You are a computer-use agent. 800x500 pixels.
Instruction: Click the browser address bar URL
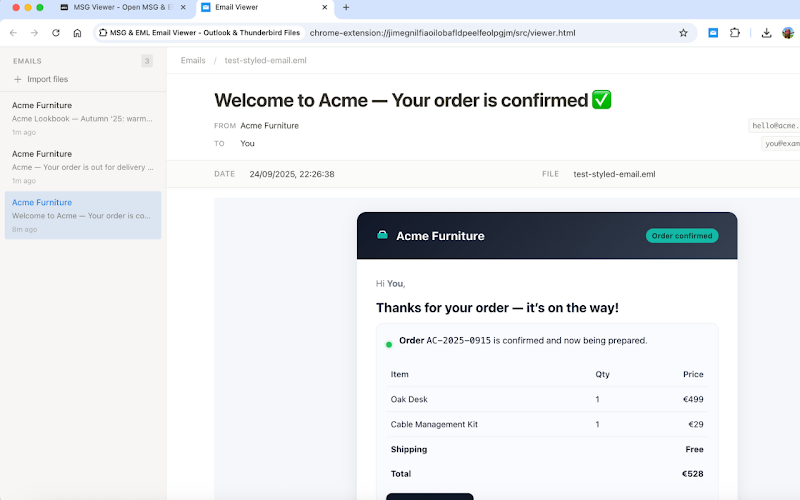click(x=442, y=32)
